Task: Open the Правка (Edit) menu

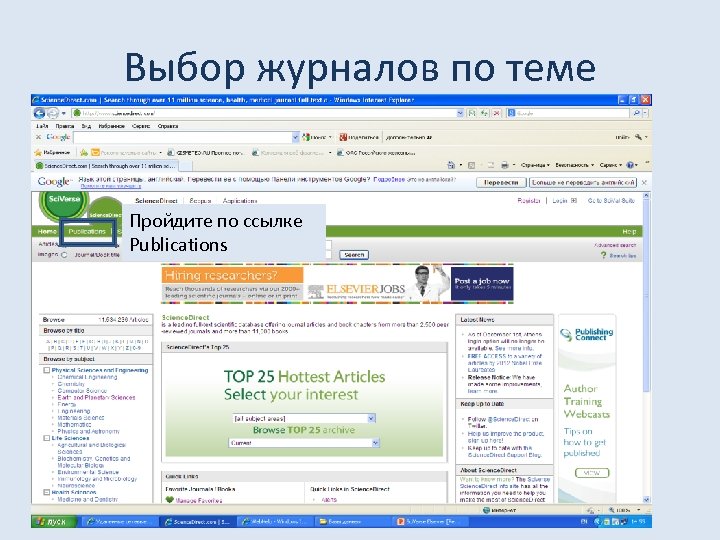Action: [65, 126]
